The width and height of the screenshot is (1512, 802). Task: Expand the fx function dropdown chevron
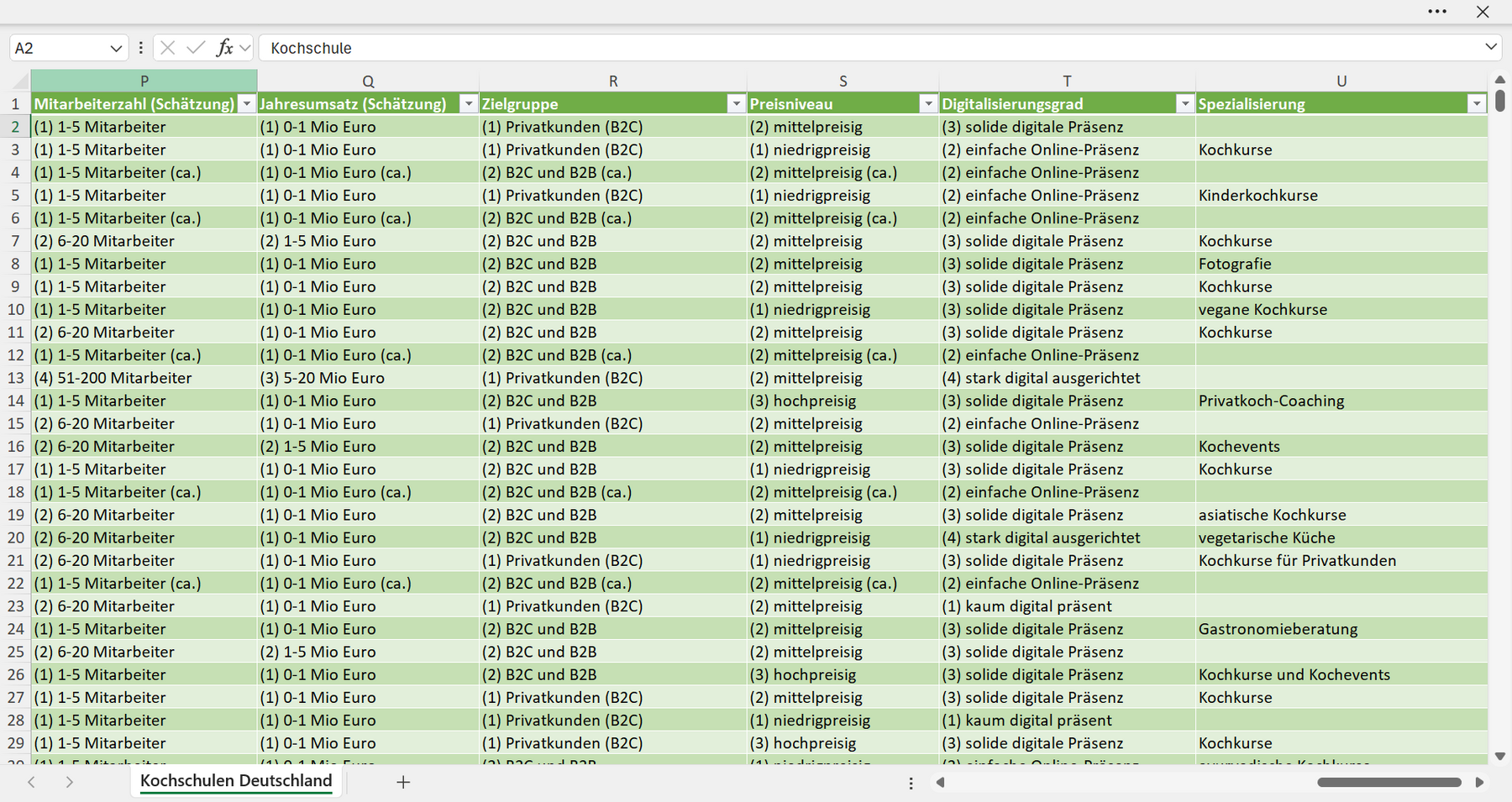pyautogui.click(x=244, y=49)
